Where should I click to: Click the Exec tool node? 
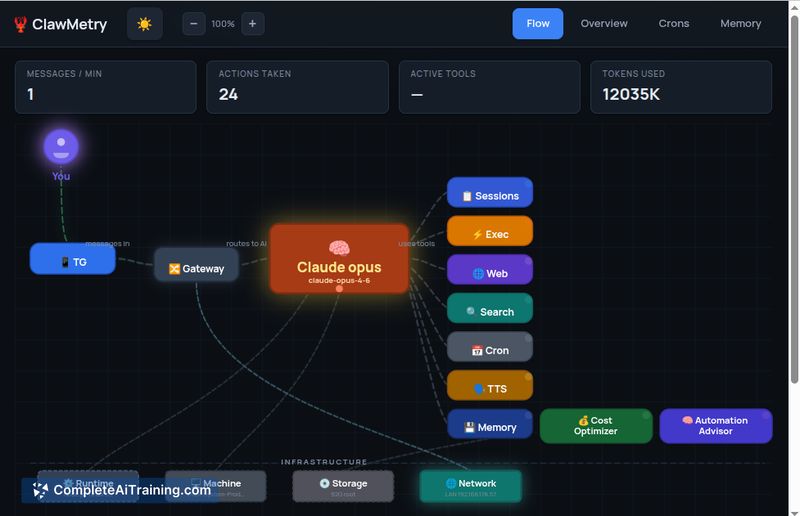490,234
